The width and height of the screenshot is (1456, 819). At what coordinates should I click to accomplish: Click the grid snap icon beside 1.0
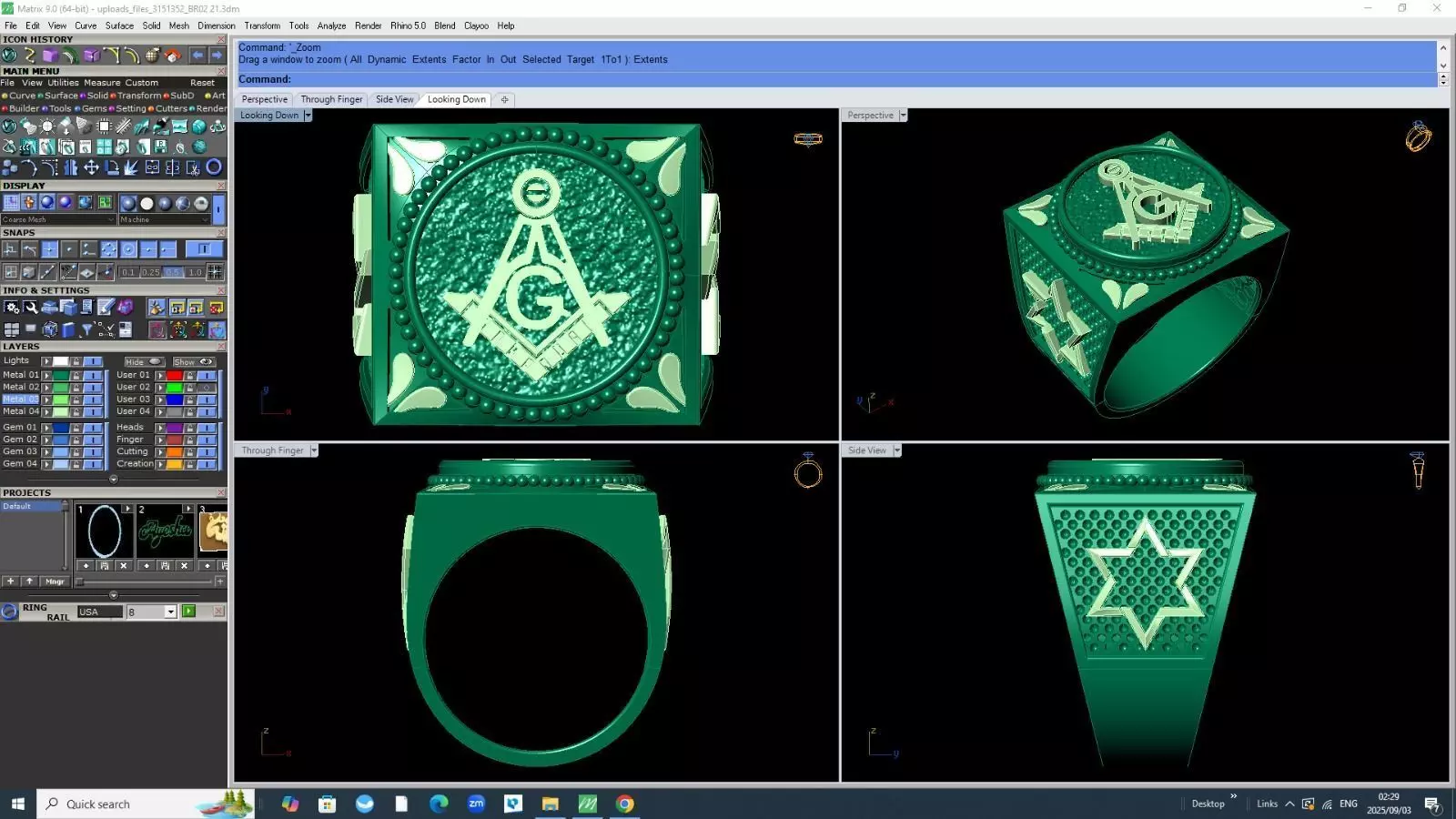[x=215, y=271]
